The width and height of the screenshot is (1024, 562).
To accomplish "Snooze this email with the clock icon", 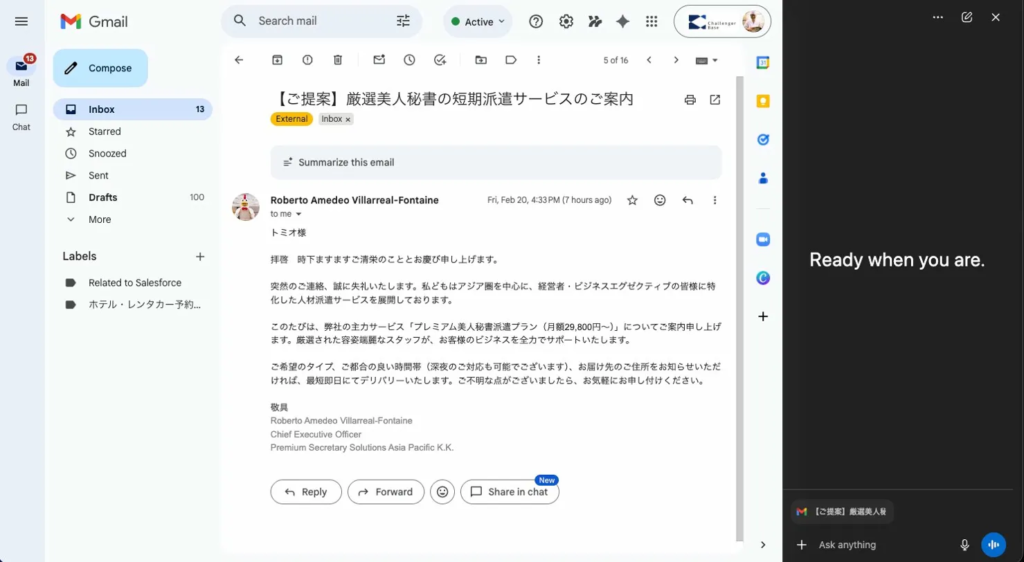I will click(409, 60).
